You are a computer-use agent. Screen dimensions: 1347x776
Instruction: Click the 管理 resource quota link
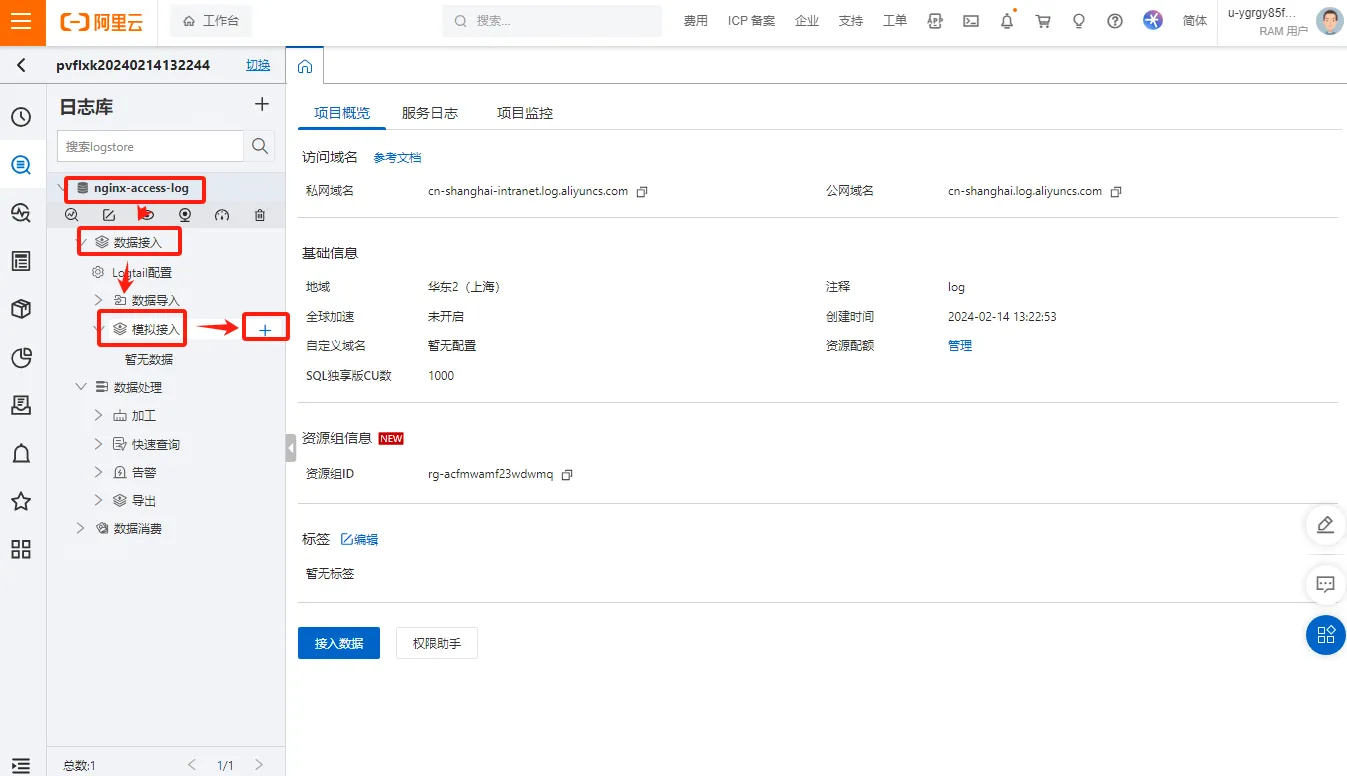point(960,345)
